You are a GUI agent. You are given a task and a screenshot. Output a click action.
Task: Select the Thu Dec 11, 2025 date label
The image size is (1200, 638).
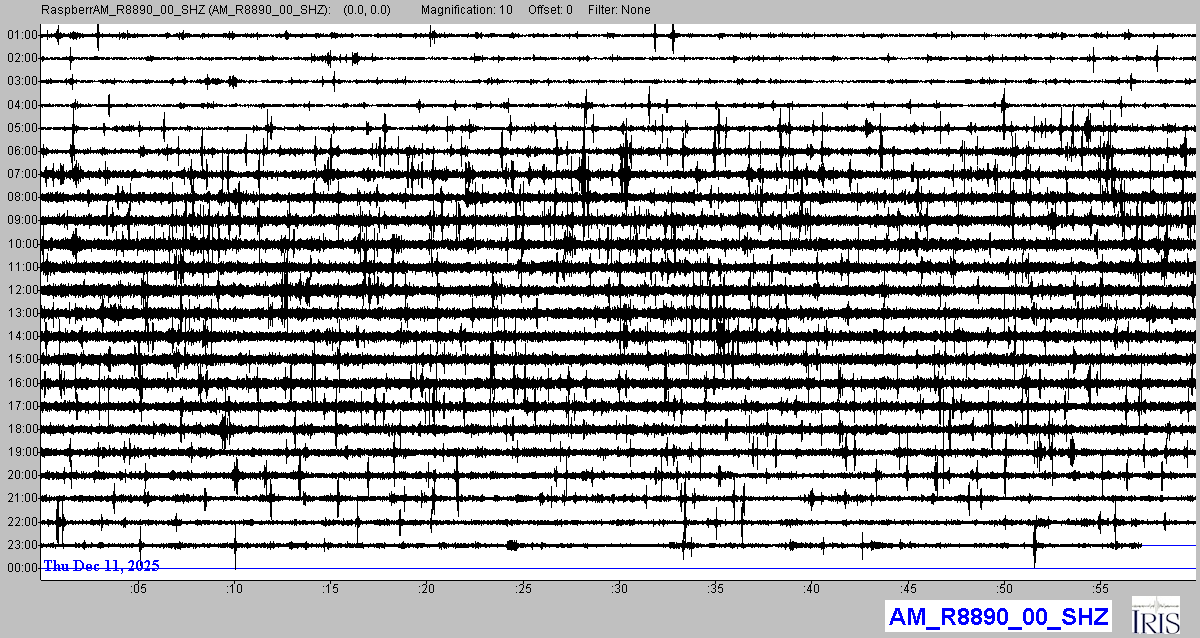point(101,566)
